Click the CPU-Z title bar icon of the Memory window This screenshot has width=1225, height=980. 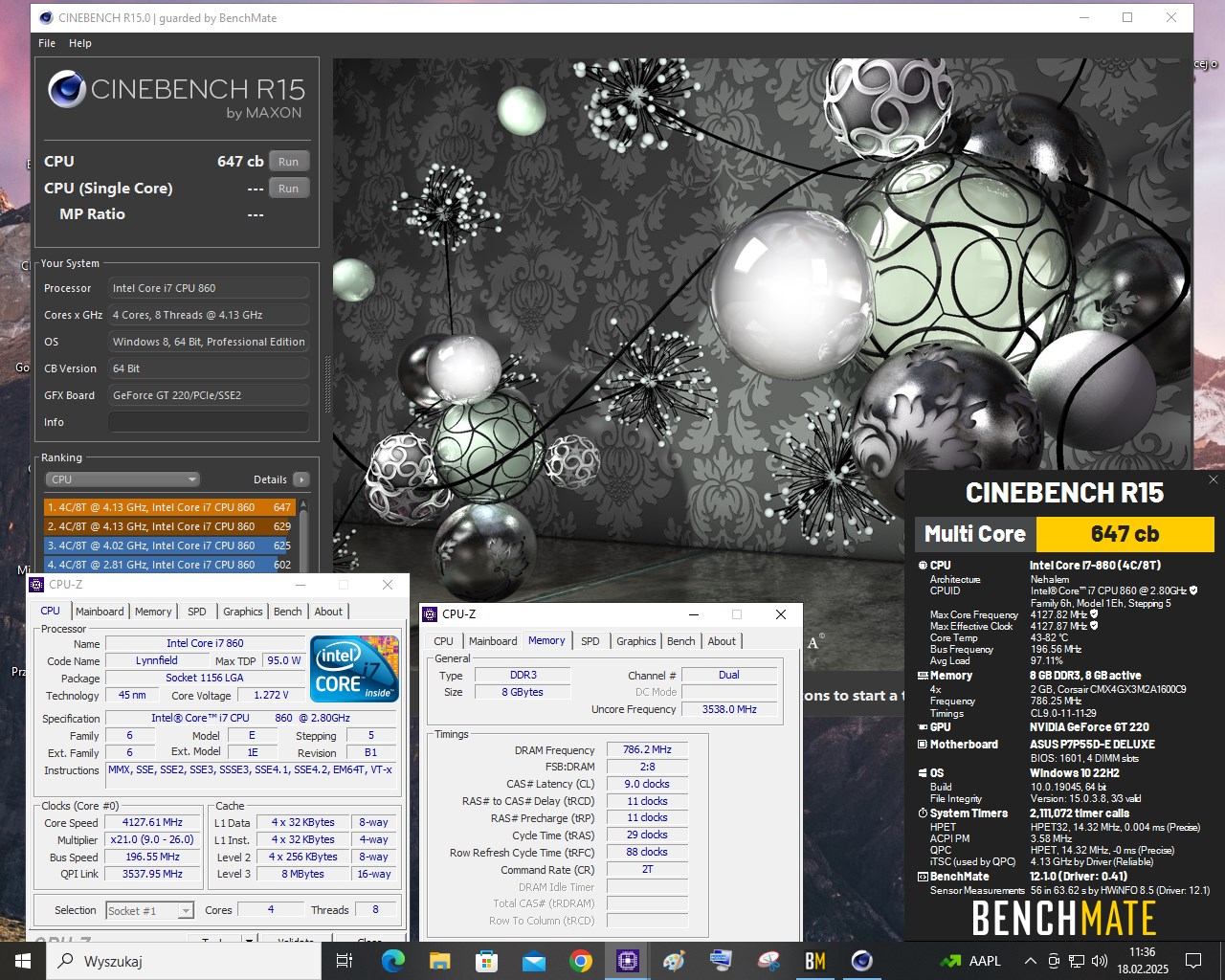click(x=431, y=613)
